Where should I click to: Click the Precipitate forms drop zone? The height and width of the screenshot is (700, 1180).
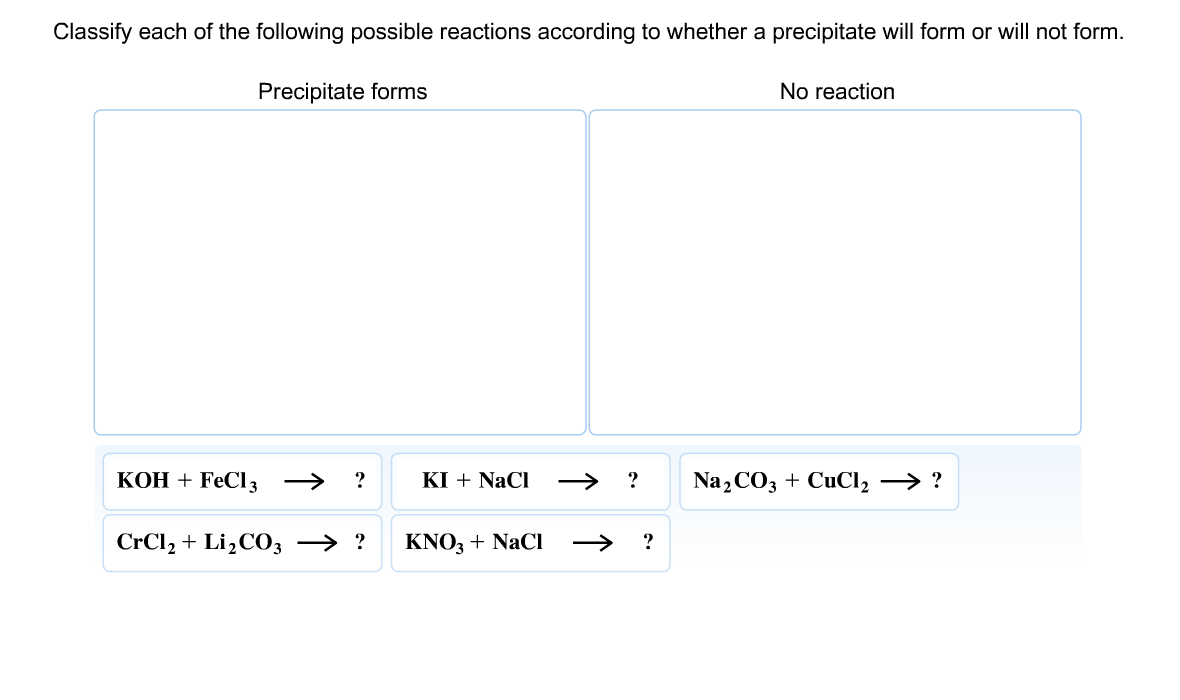340,272
